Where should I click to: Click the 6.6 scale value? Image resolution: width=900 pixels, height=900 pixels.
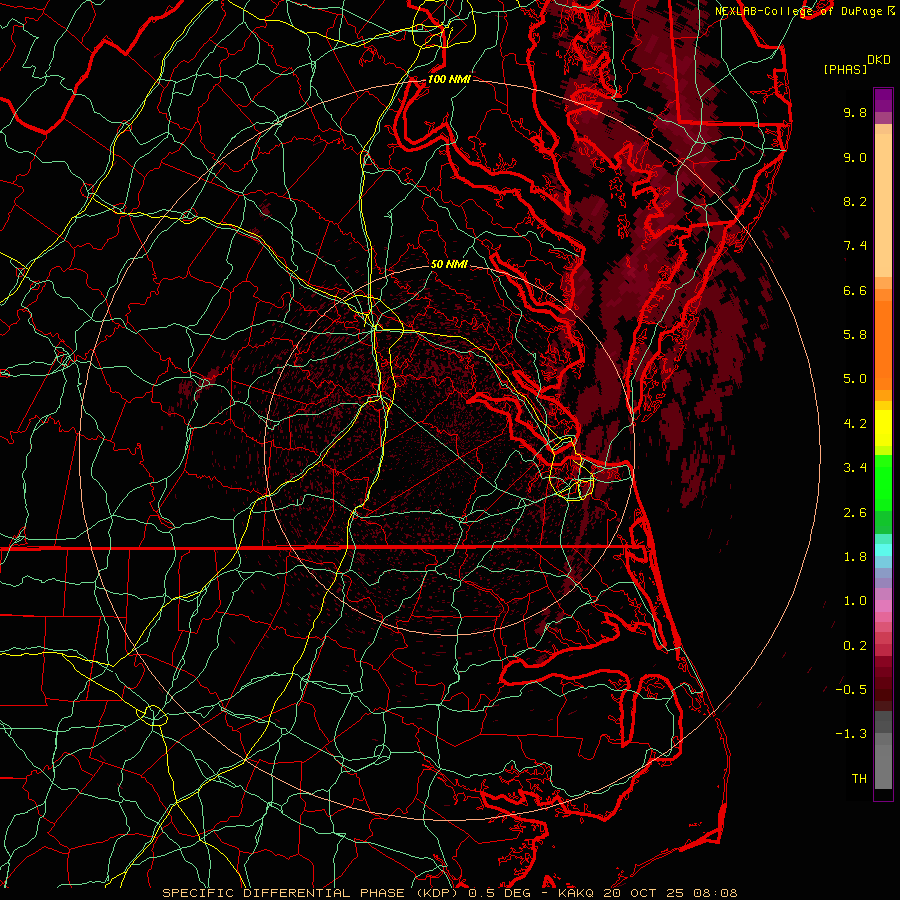[x=855, y=290]
